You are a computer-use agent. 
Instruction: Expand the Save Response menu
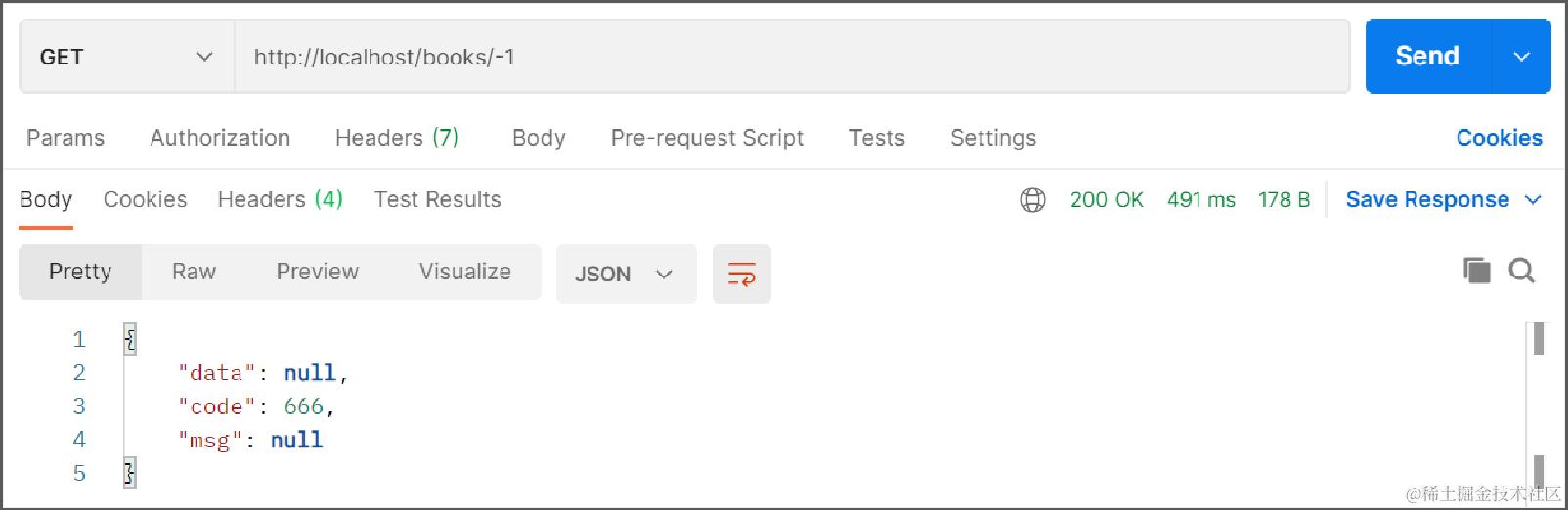pyautogui.click(x=1442, y=200)
